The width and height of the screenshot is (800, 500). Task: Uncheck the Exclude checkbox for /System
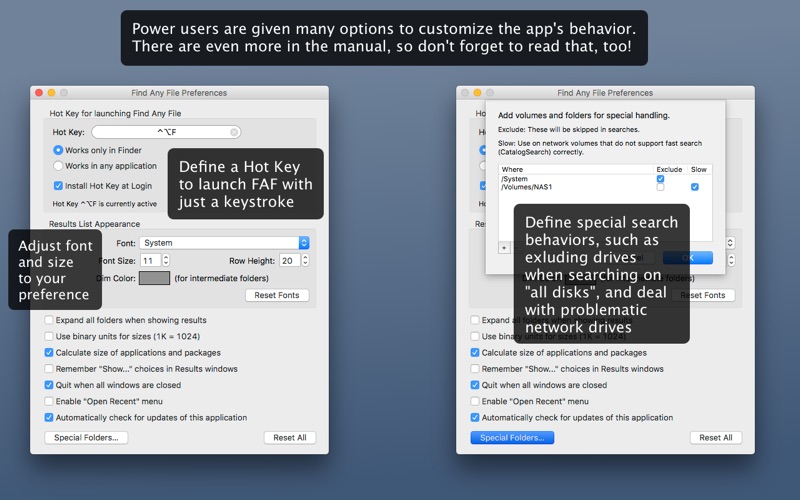660,179
